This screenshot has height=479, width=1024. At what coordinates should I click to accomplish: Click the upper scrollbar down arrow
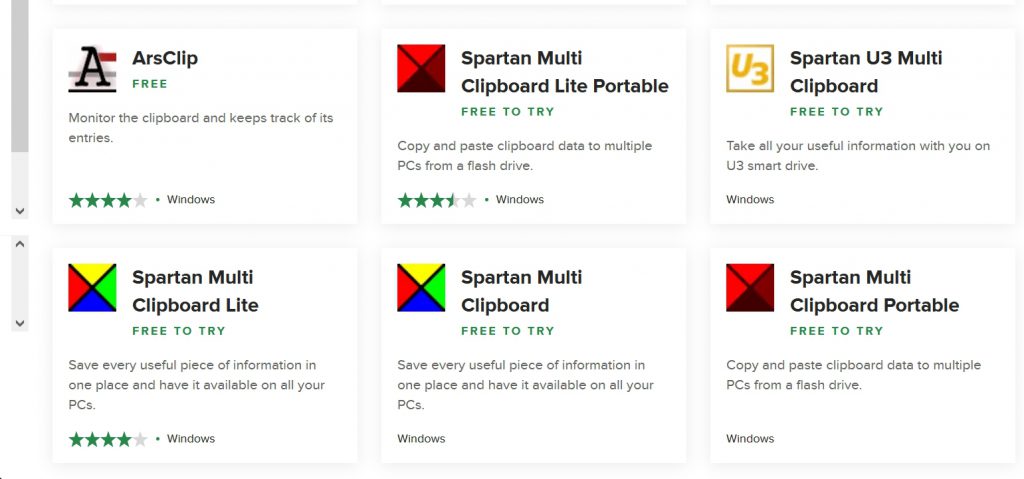20,211
